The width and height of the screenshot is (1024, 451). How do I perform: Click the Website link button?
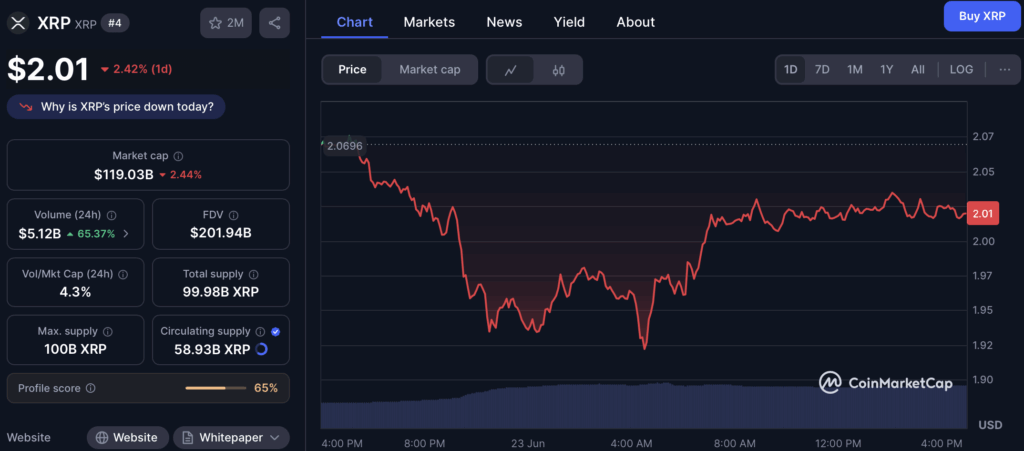[x=126, y=438]
